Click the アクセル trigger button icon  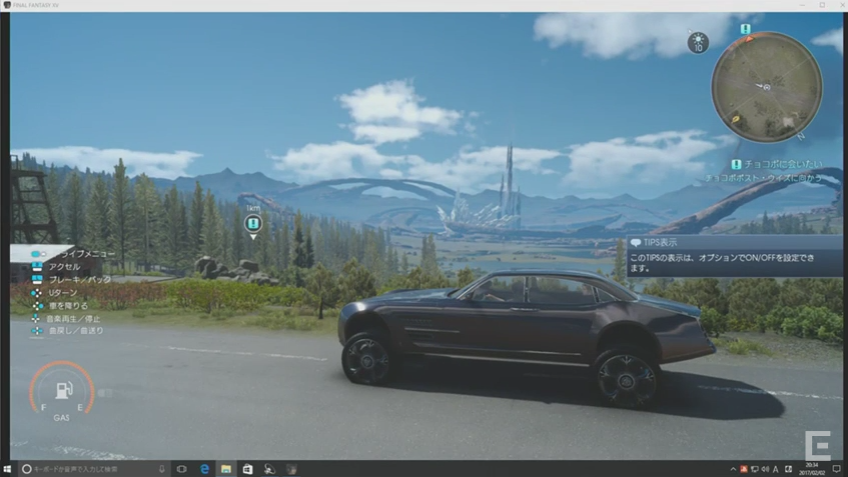(37, 267)
